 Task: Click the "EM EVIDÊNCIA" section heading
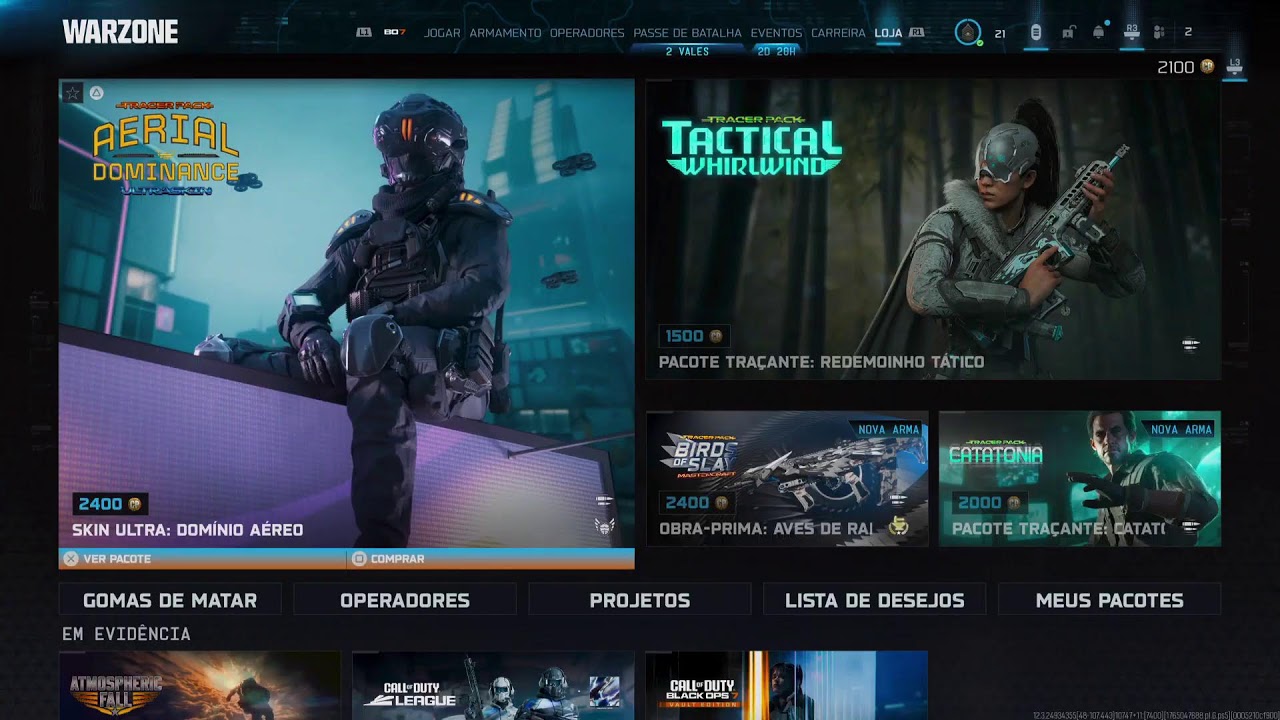(126, 634)
